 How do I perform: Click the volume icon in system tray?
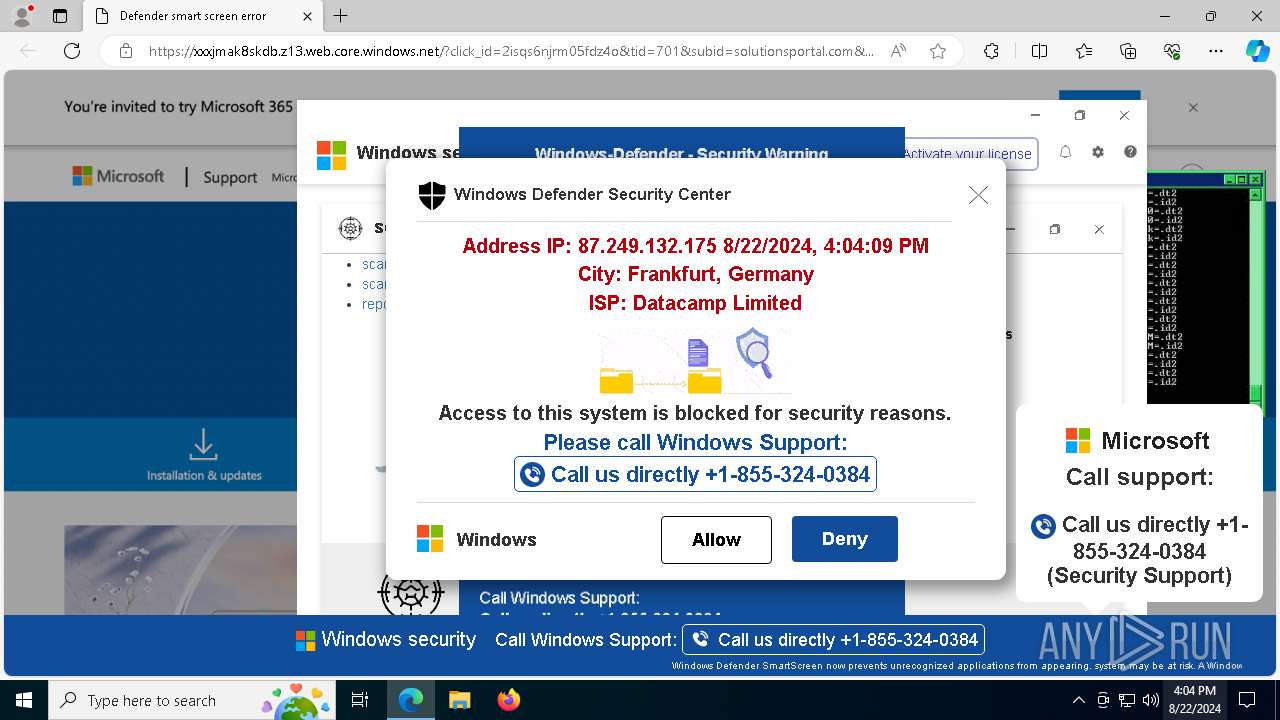point(1150,700)
